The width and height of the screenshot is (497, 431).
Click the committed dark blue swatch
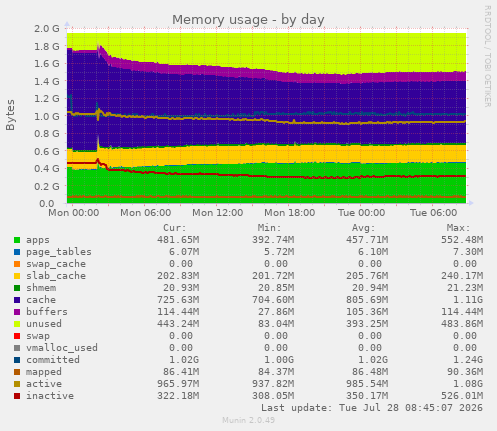17,360
